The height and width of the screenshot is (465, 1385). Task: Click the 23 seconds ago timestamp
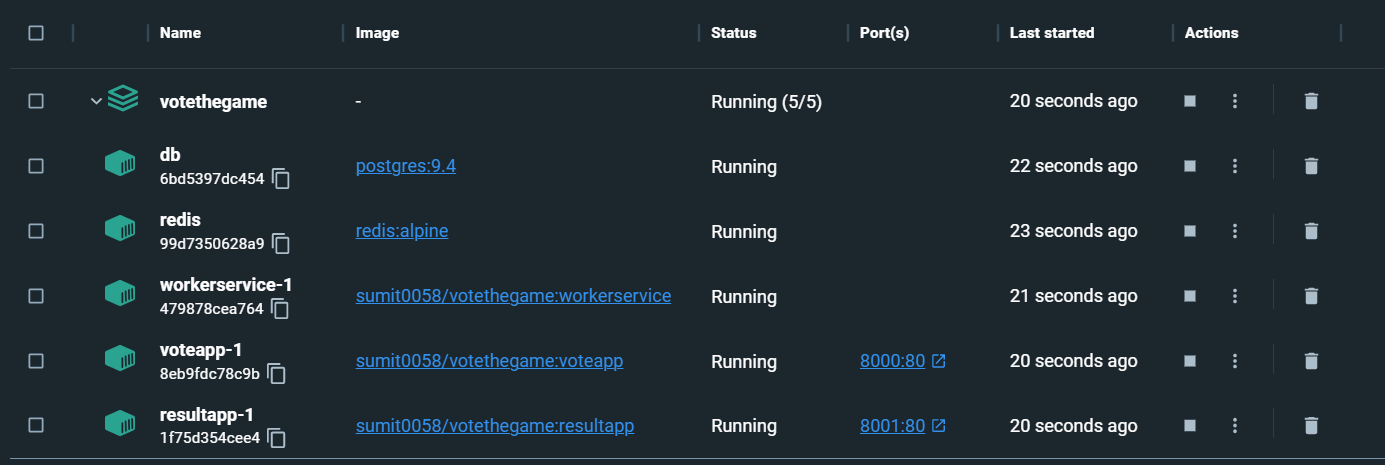(1073, 231)
